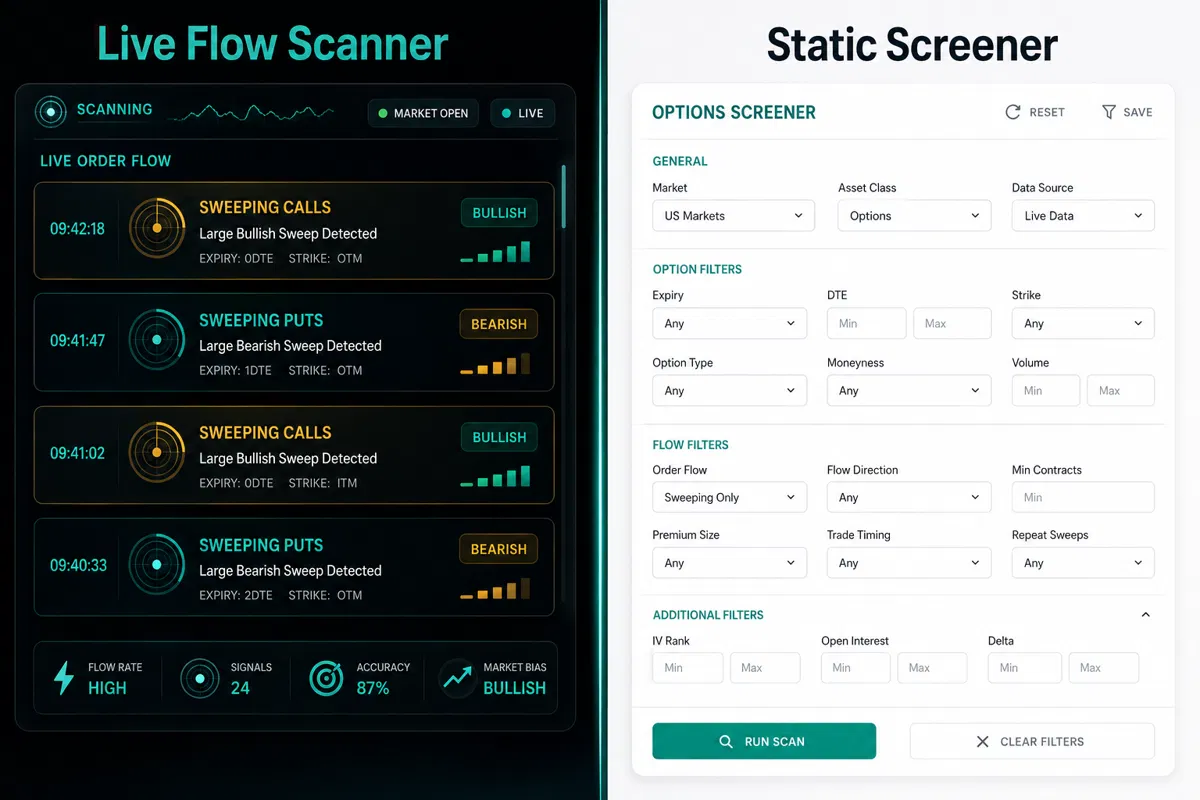Open the Expiry dropdown

click(x=730, y=324)
